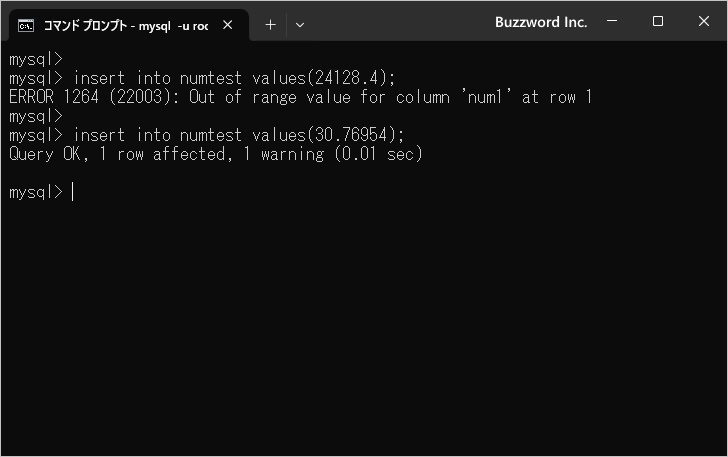Click the Buzzword Inc. title bar text
728x457 pixels.
coord(541,22)
